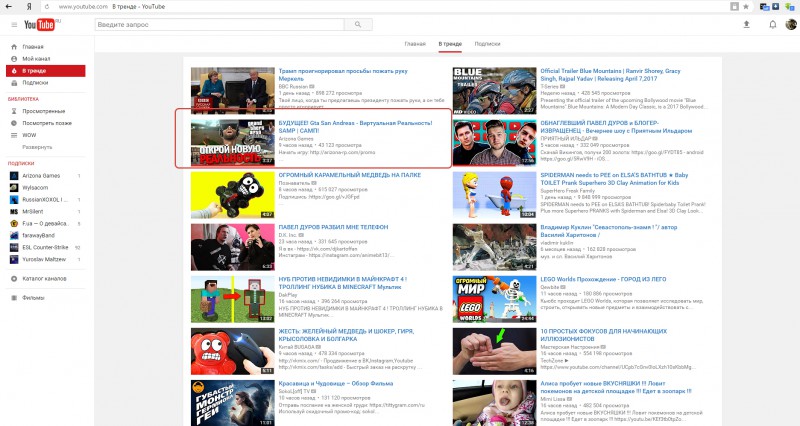Image resolution: width=800 pixels, height=426 pixels.
Task: Open the T-Series channel link
Action: coord(549,86)
